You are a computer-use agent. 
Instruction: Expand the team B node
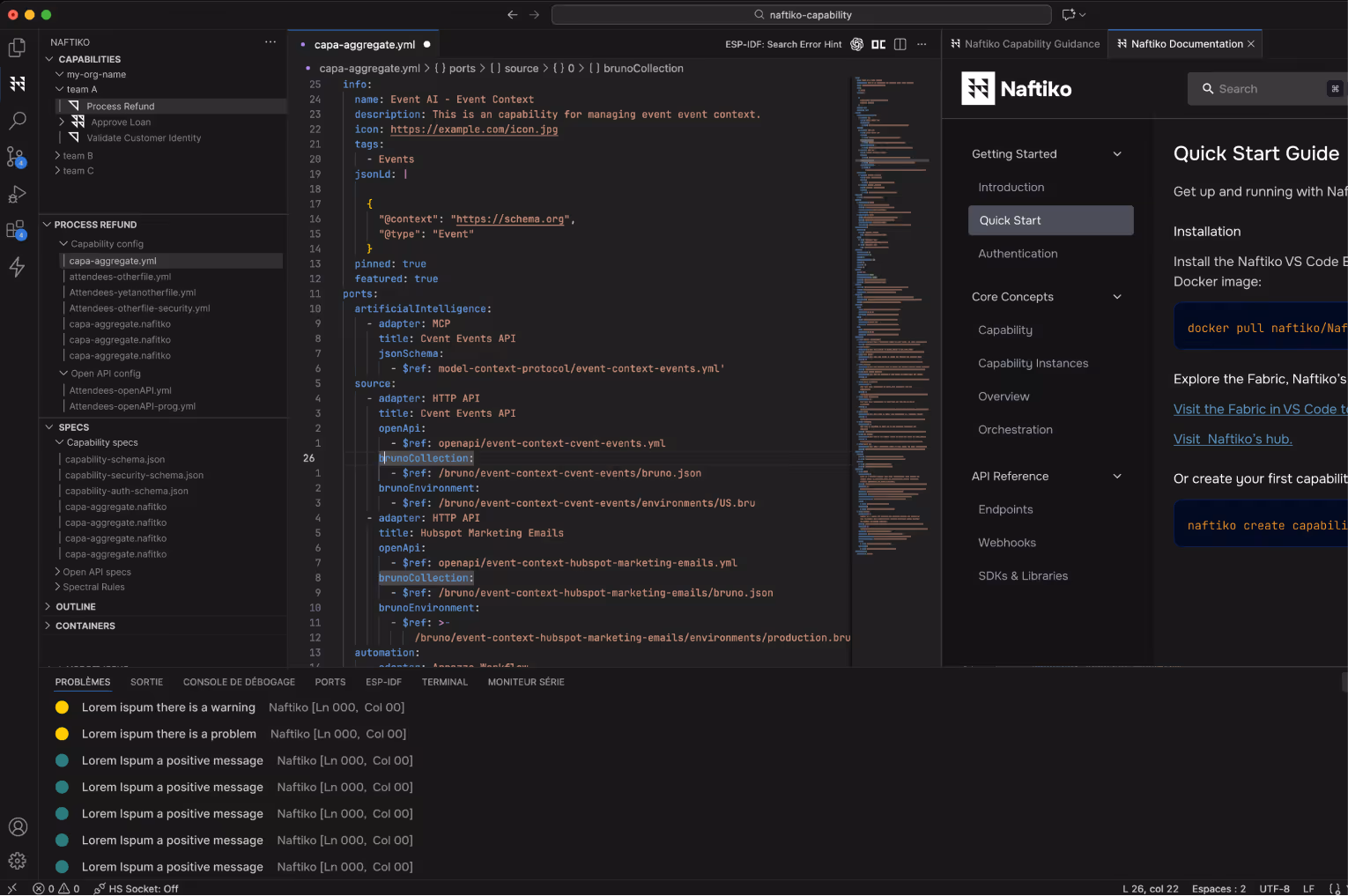(57, 156)
